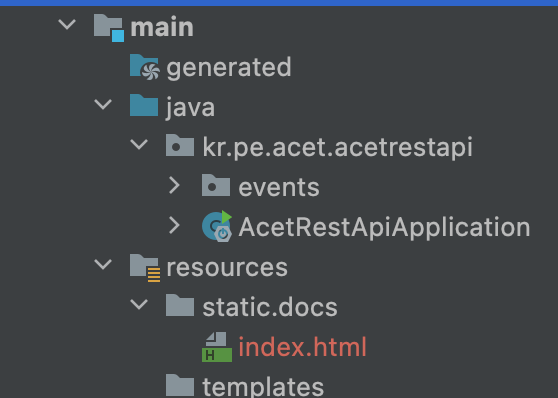Click the events package icon
Screen dimensions: 558x398
click(216, 185)
